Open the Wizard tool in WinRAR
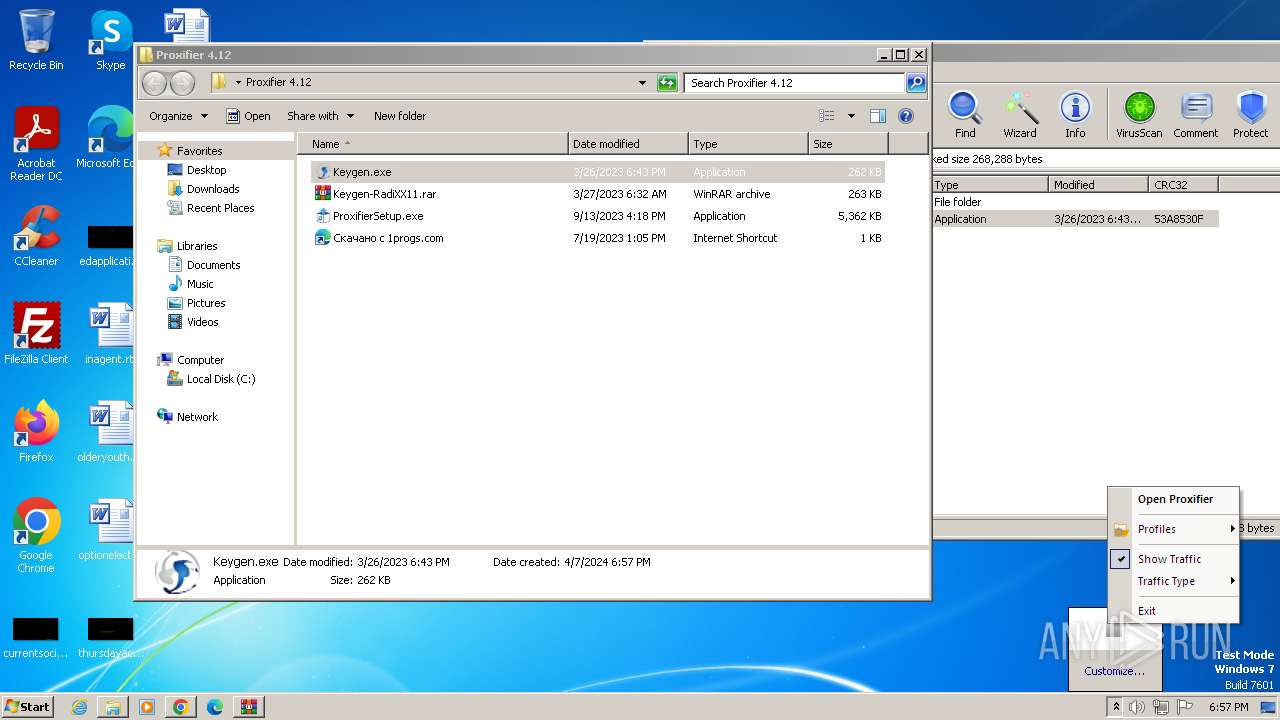Screen dimensions: 1280x720 [1020, 114]
